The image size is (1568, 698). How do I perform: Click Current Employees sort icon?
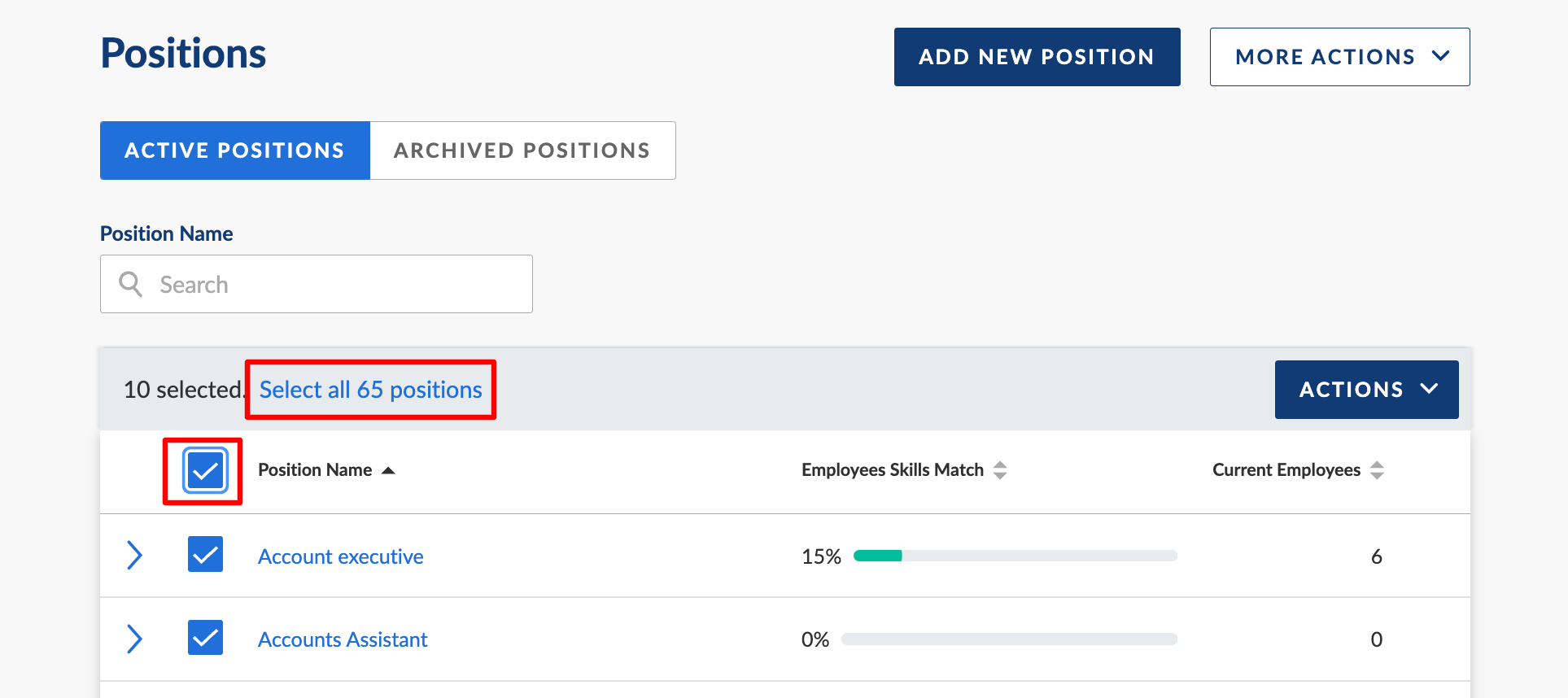(x=1377, y=470)
